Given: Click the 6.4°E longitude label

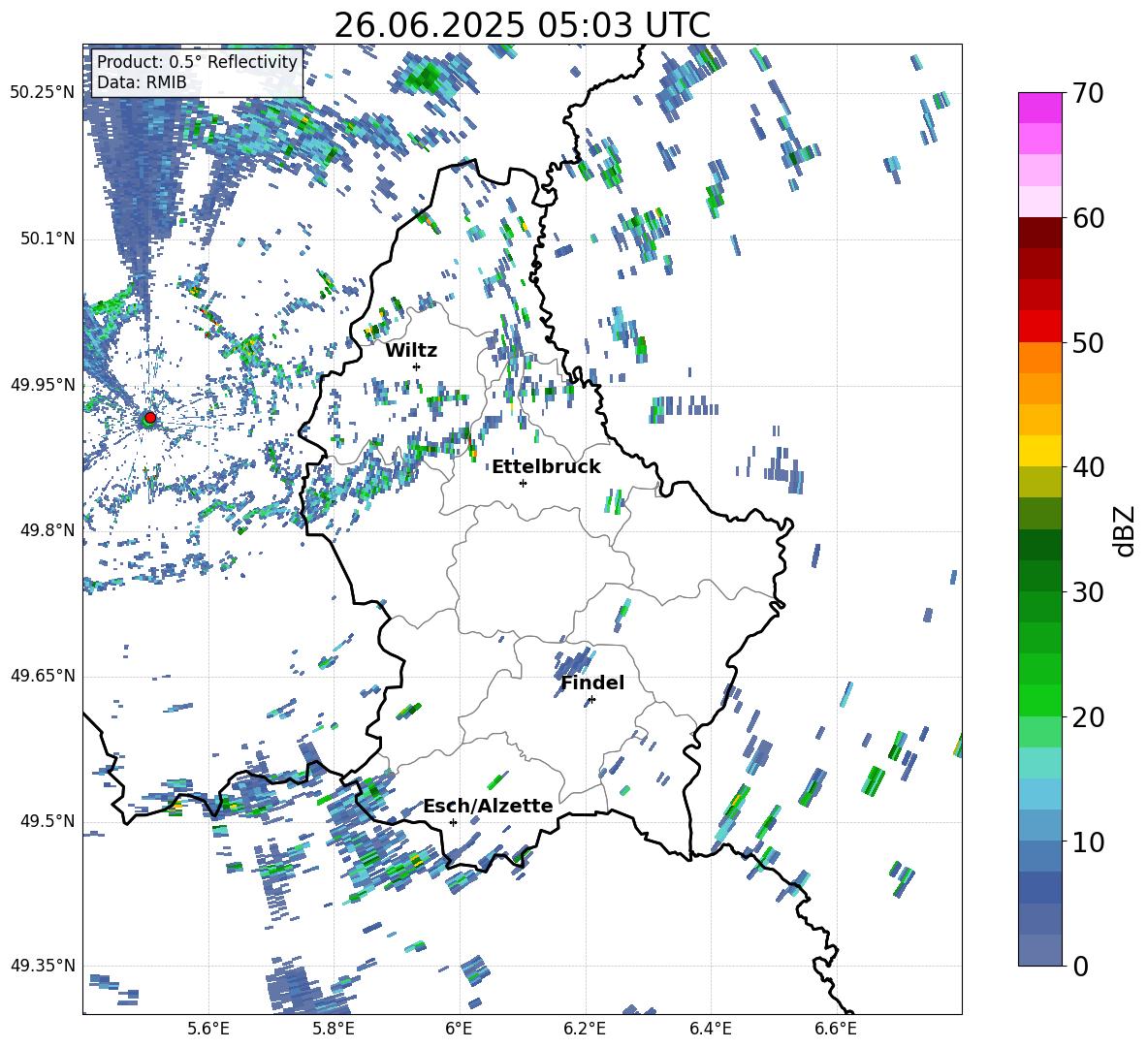Looking at the screenshot, I should pyautogui.click(x=710, y=1030).
